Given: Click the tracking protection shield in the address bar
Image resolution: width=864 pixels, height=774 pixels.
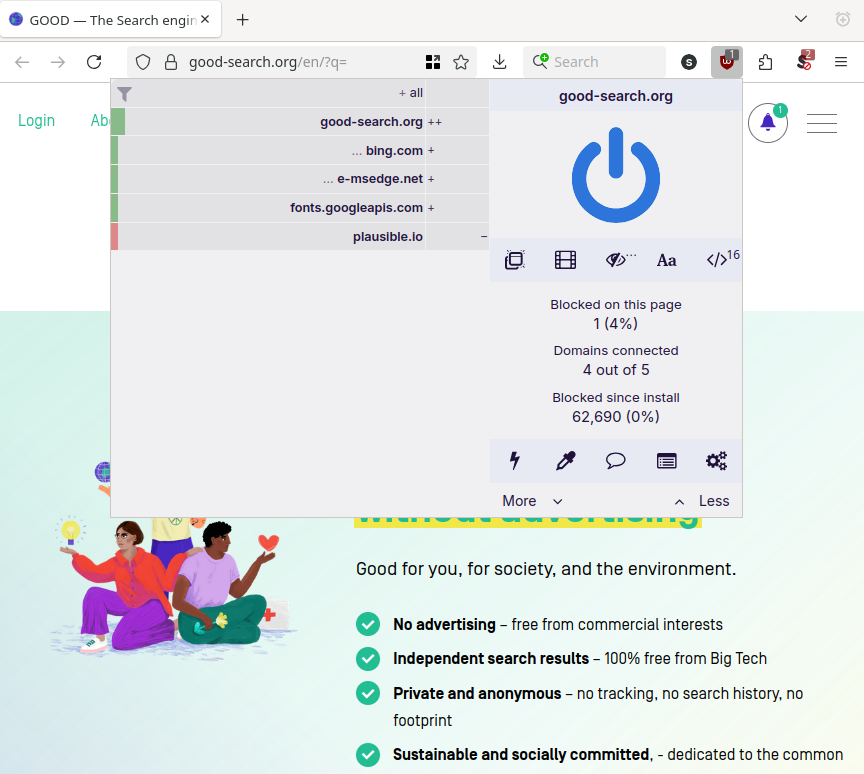Looking at the screenshot, I should coord(143,61).
